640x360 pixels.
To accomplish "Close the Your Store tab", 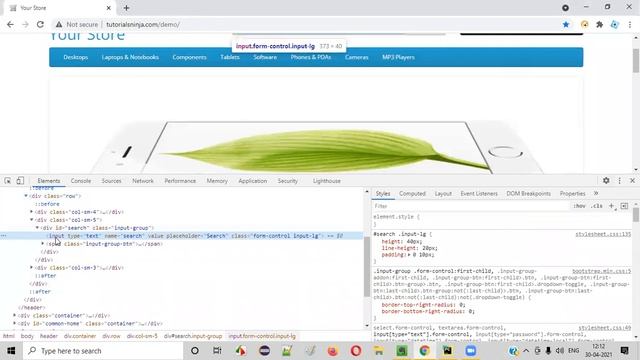I will (109, 8).
